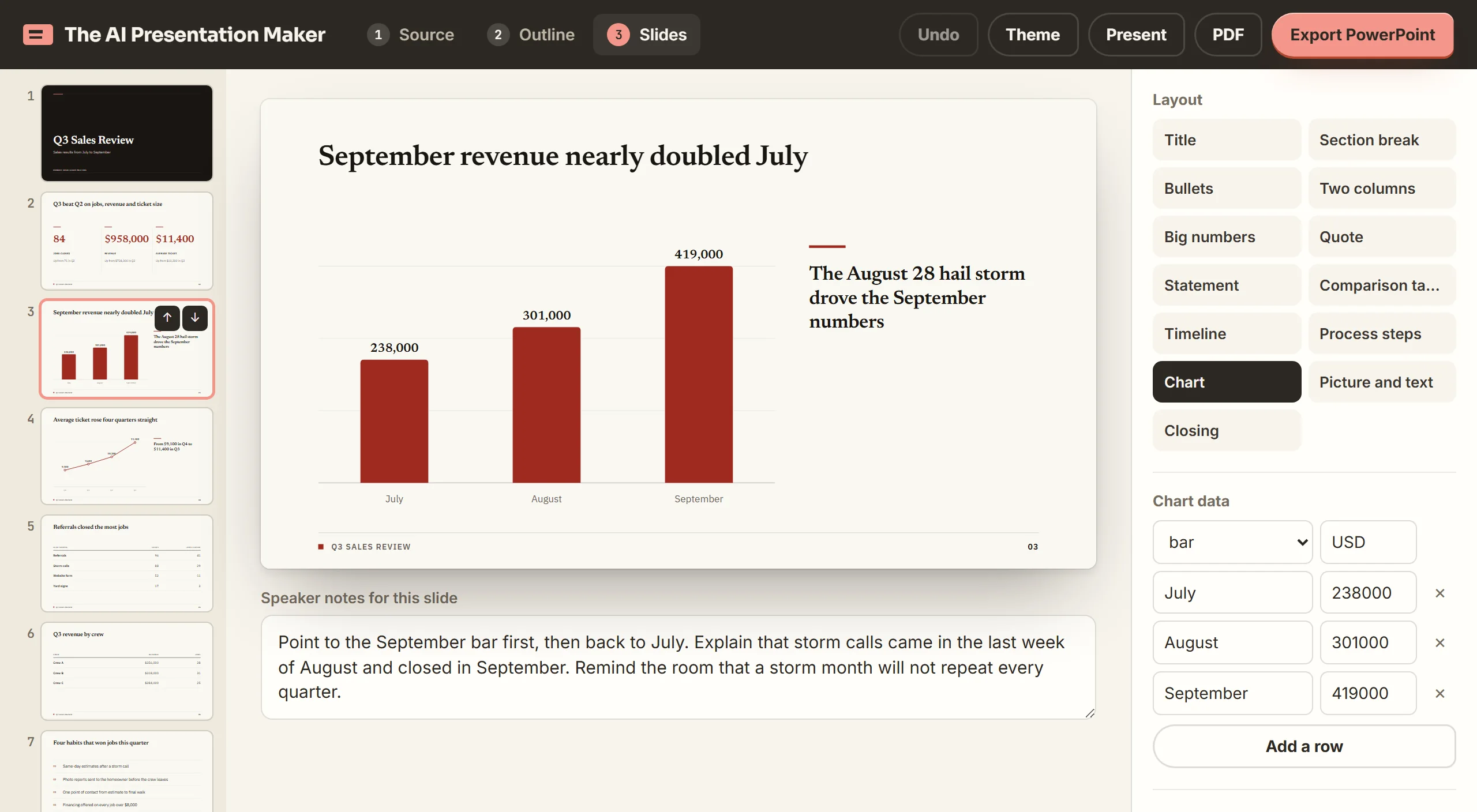Click the app logo icon
Screen dimensions: 1477x812
[x=38, y=35]
